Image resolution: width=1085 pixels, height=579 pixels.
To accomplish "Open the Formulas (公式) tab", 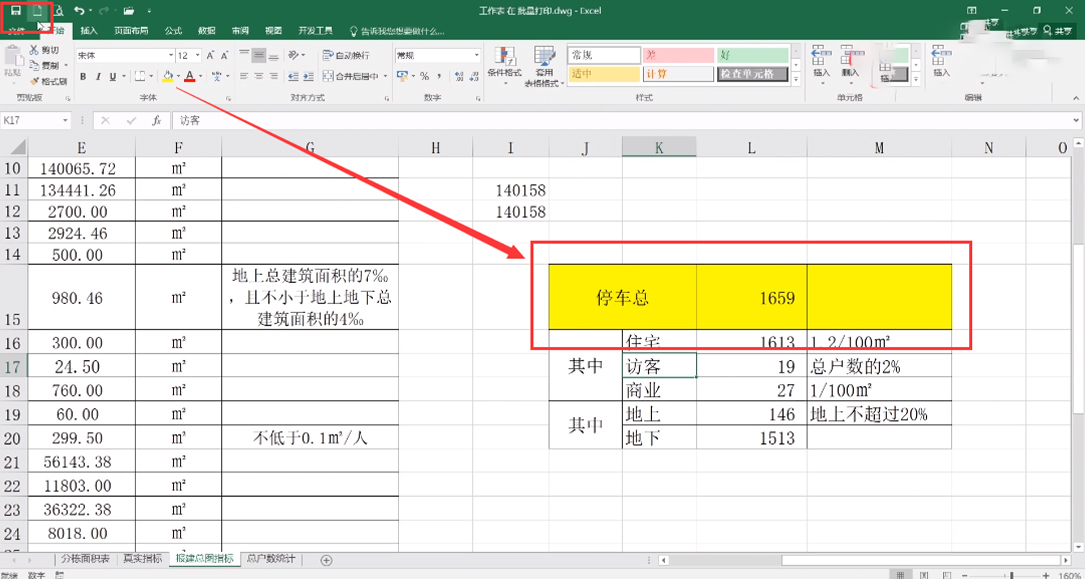I will click(173, 30).
